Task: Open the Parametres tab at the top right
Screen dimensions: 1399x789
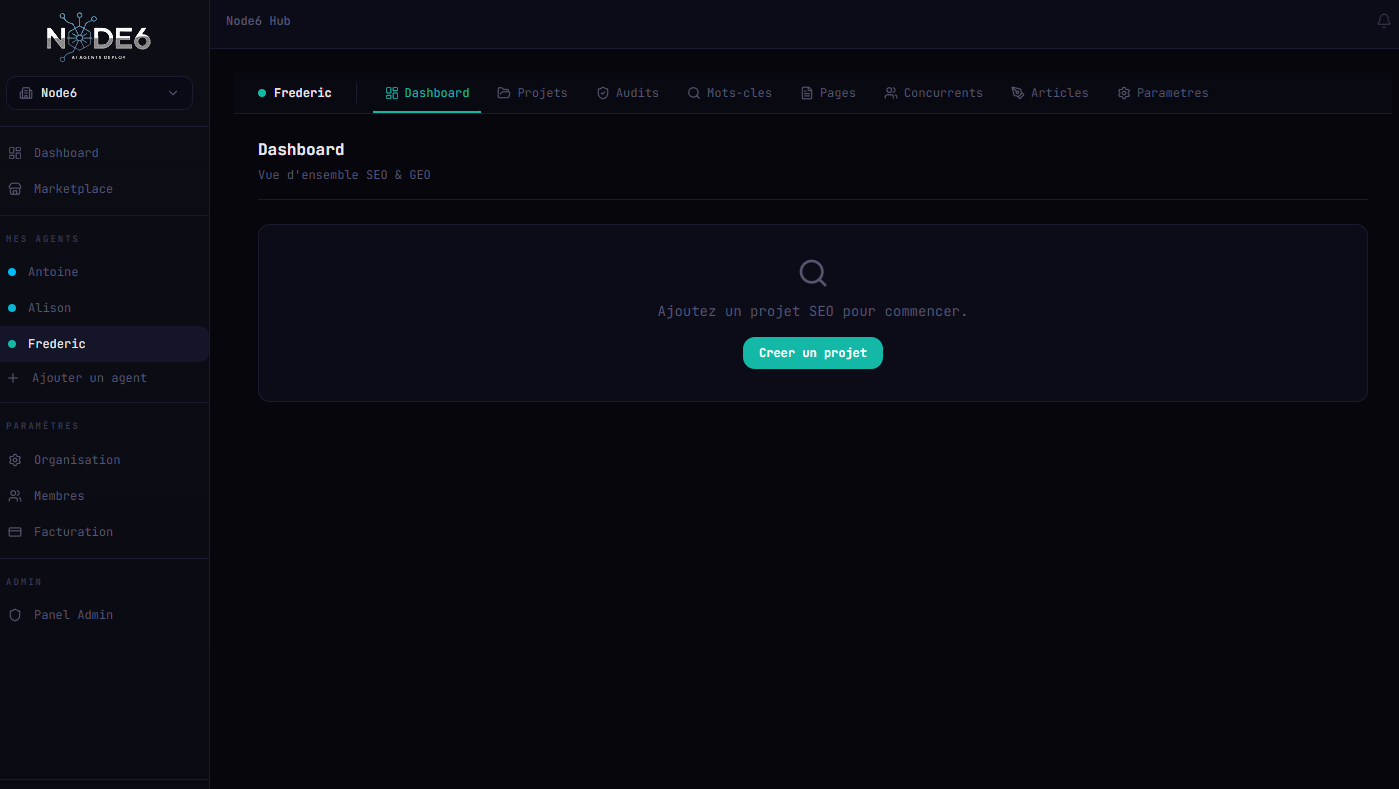Action: pyautogui.click(x=1163, y=92)
